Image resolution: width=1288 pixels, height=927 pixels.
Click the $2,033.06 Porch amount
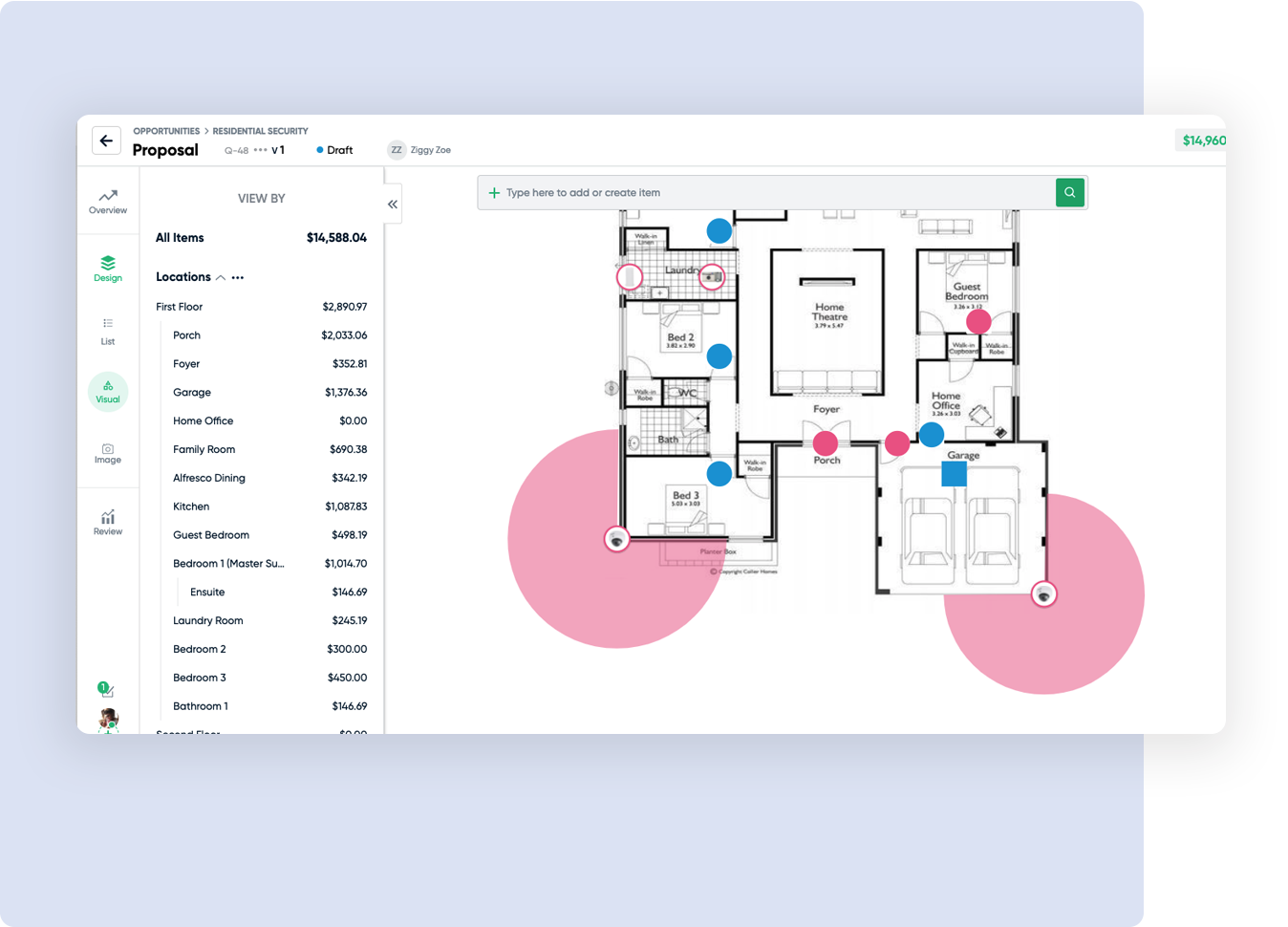[344, 335]
